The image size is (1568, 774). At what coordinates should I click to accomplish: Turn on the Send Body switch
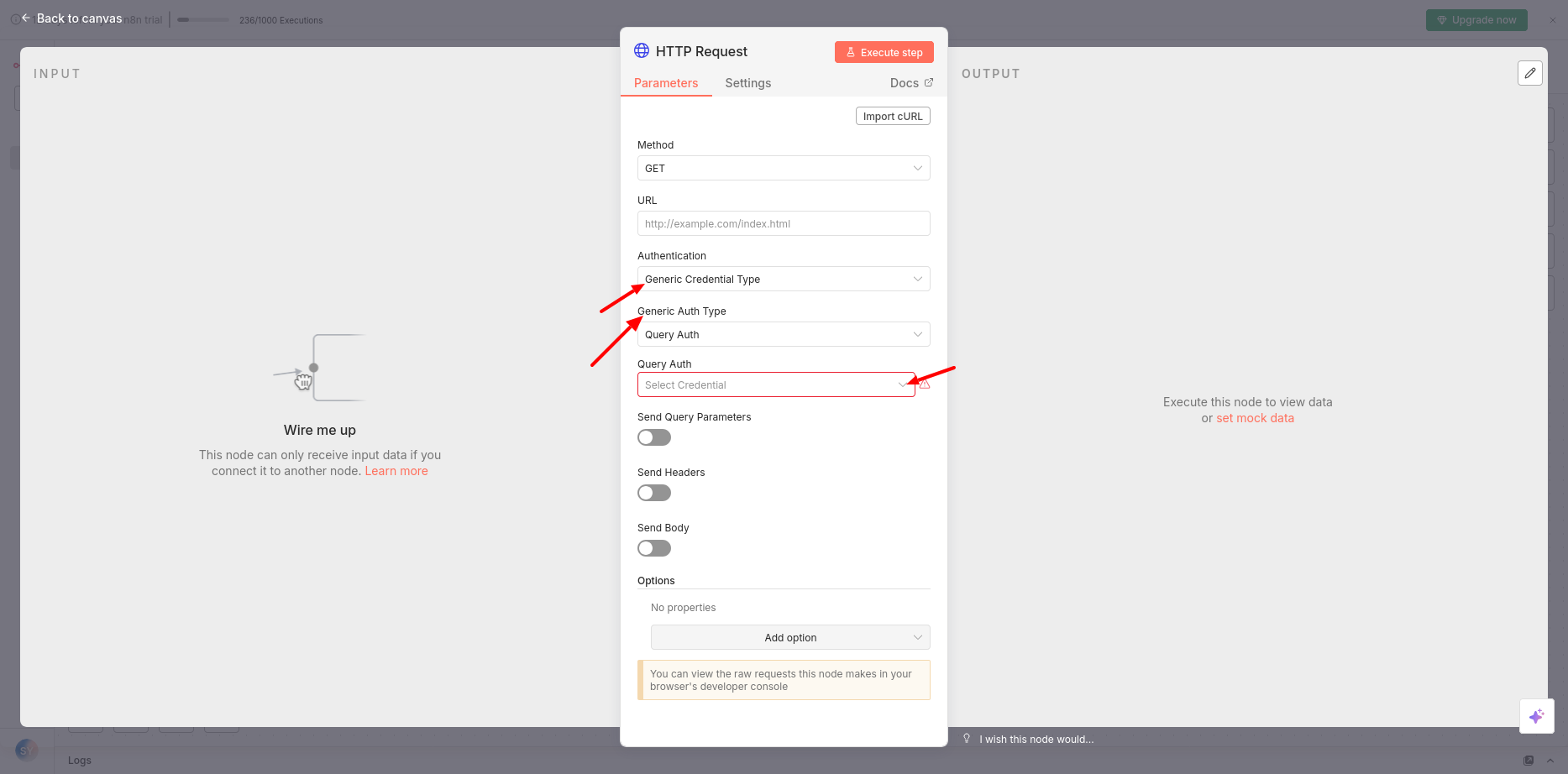654,548
